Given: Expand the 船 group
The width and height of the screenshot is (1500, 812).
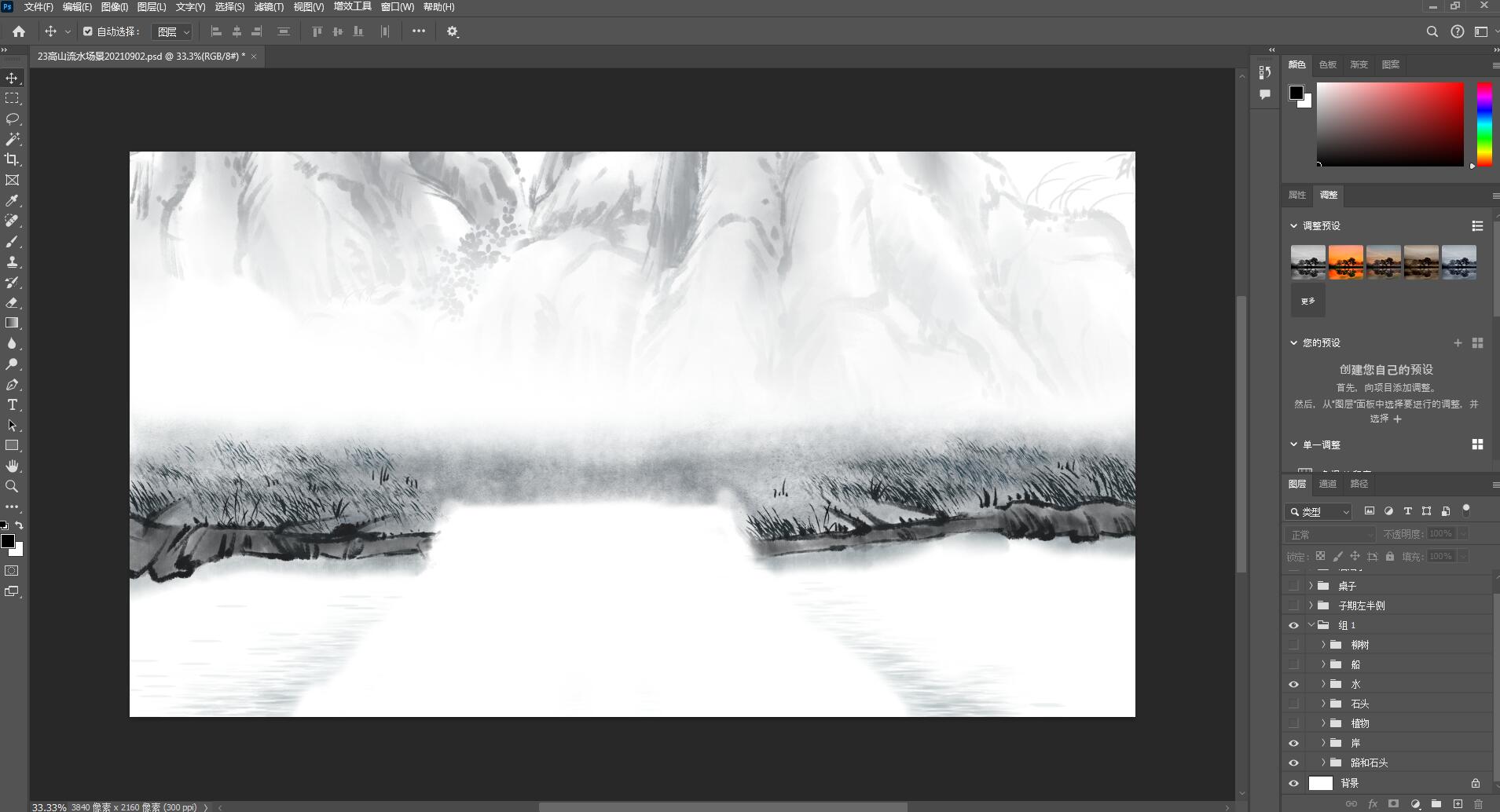Looking at the screenshot, I should (x=1323, y=664).
